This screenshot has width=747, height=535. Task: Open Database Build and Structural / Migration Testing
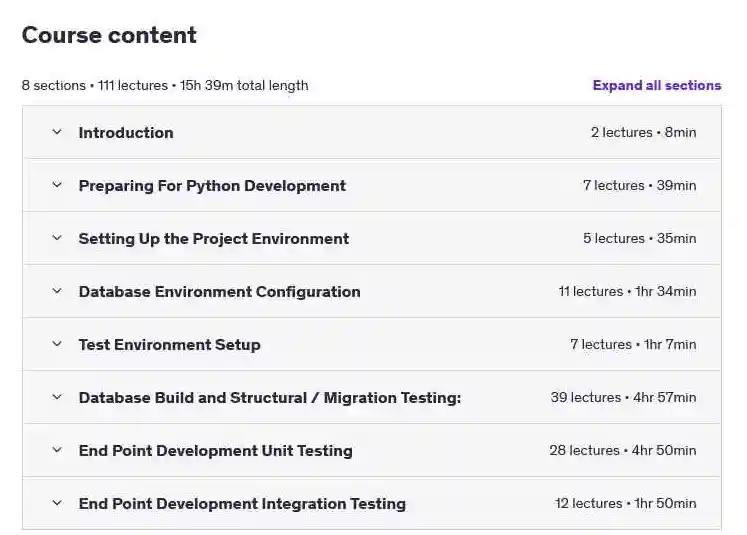coord(270,397)
